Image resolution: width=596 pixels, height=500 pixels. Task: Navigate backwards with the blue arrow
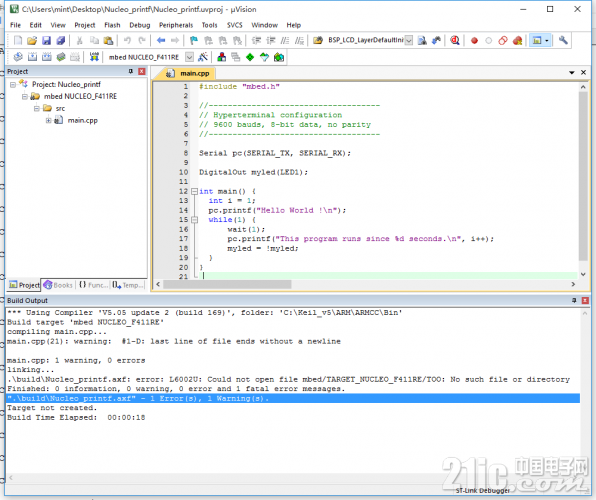click(x=161, y=40)
